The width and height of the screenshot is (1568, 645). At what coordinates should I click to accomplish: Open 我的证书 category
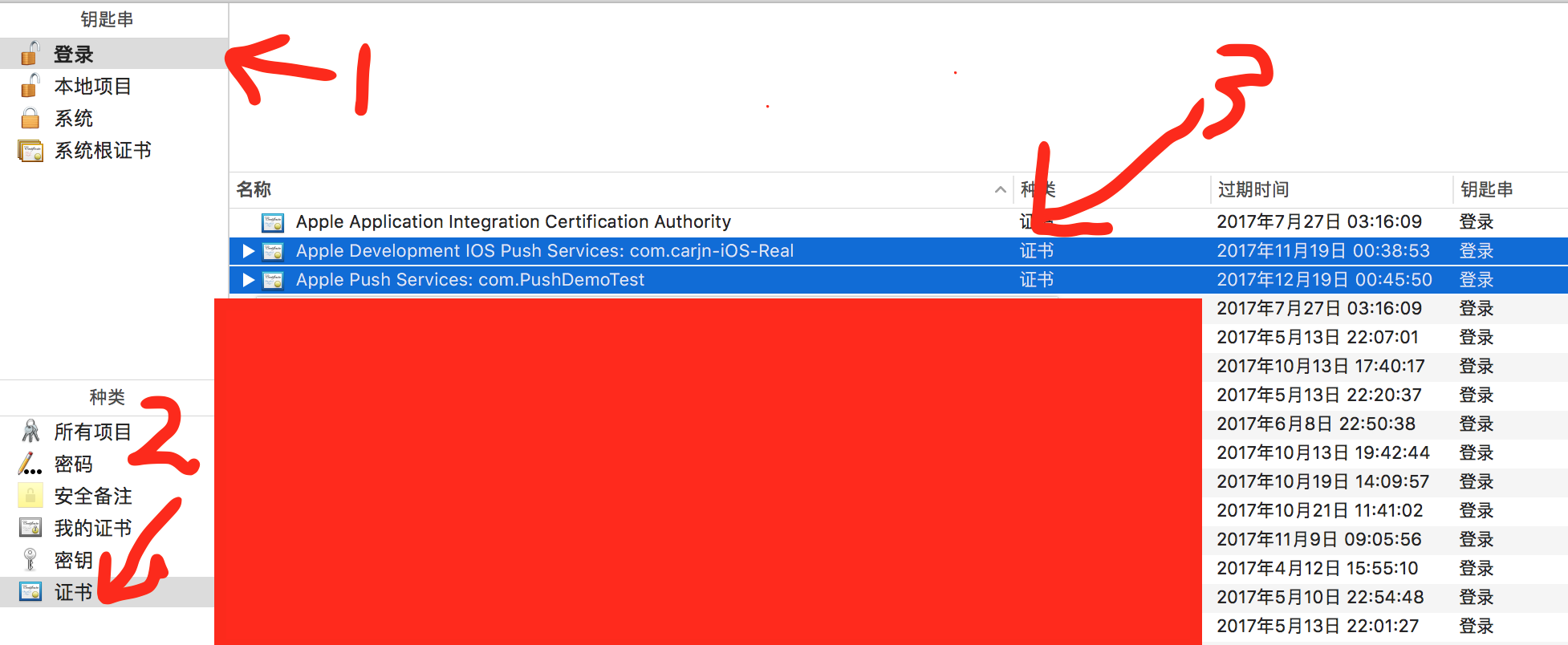92,528
